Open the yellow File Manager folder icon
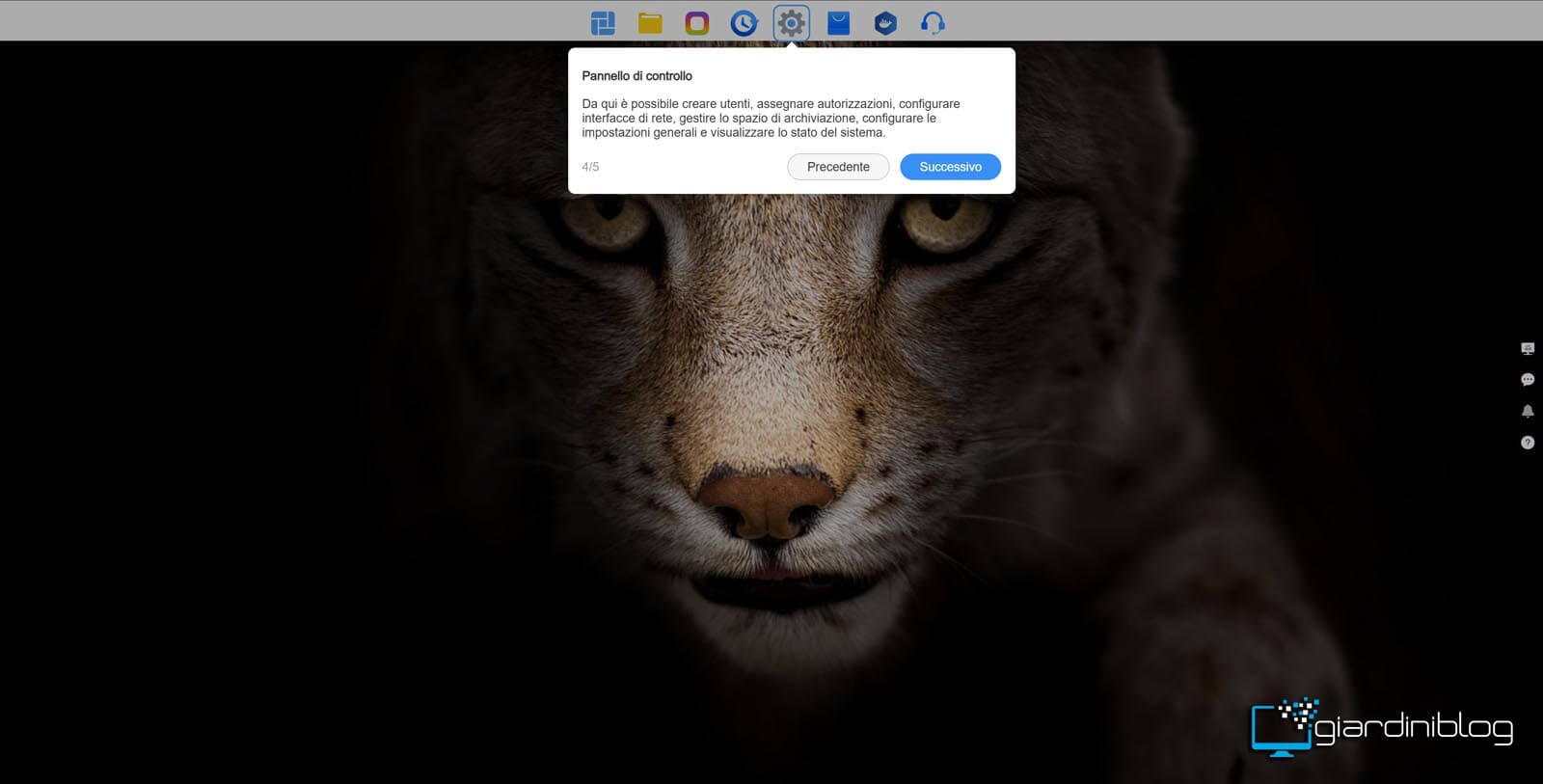 (650, 22)
